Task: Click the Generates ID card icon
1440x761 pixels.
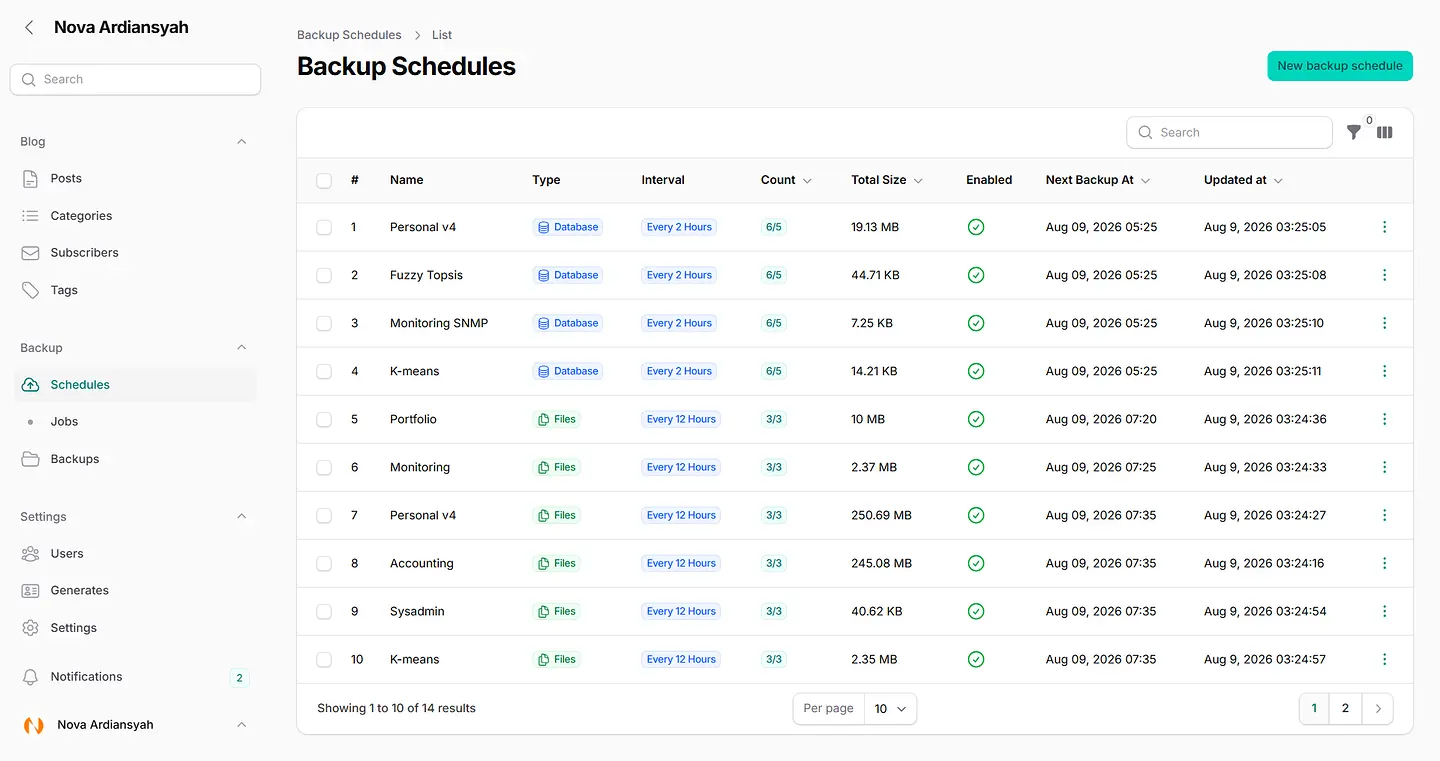Action: coord(31,591)
